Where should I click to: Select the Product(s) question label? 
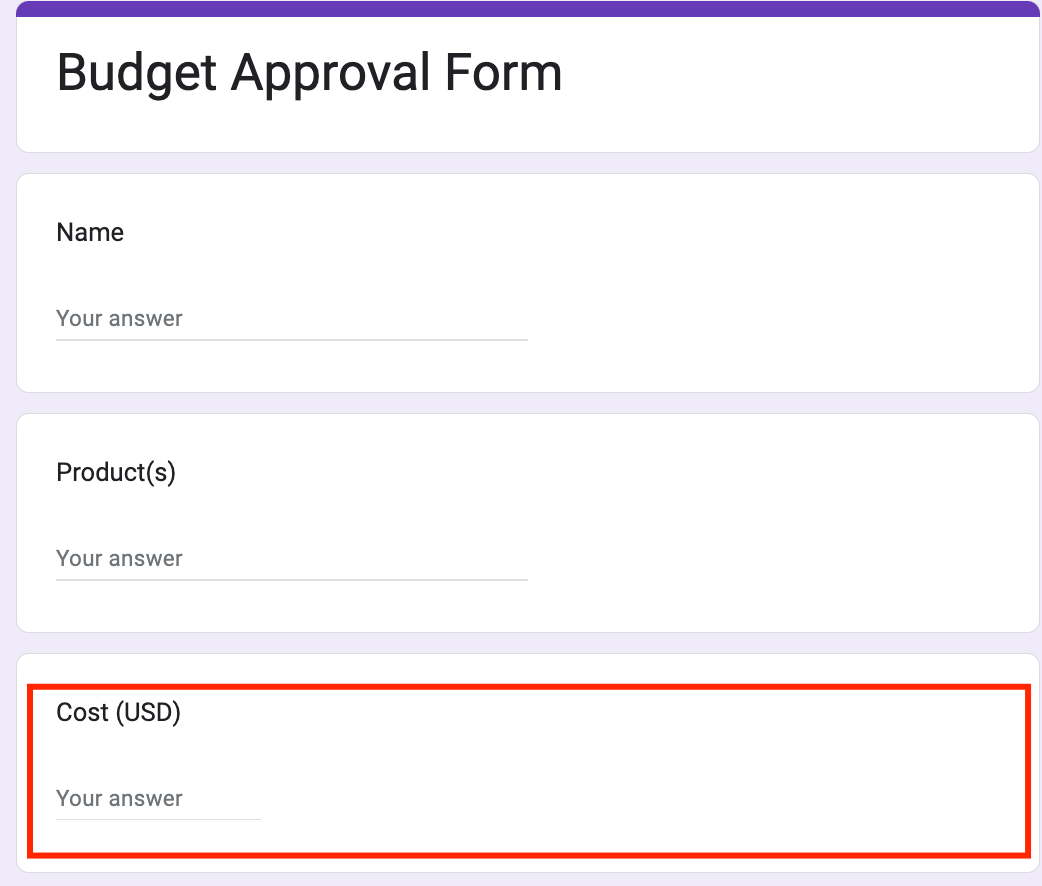coord(115,472)
